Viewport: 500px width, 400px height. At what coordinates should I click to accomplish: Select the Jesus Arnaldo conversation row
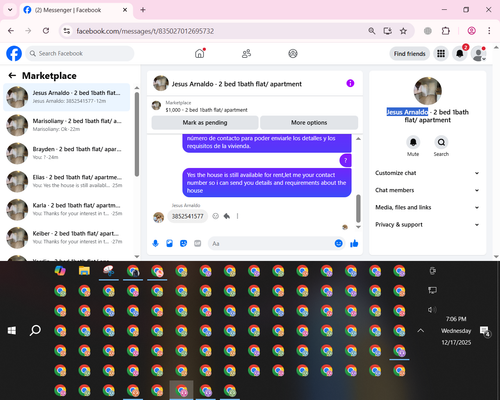pyautogui.click(x=67, y=97)
